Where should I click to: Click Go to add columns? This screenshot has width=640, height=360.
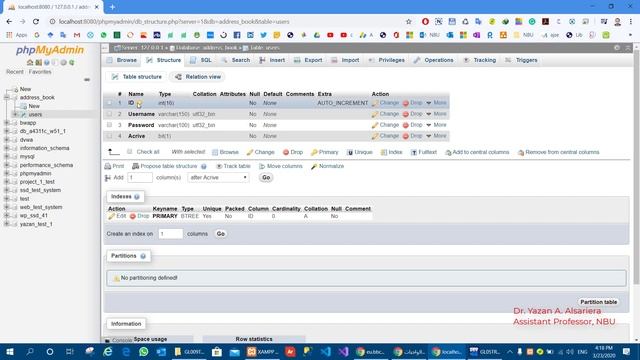pyautogui.click(x=266, y=178)
